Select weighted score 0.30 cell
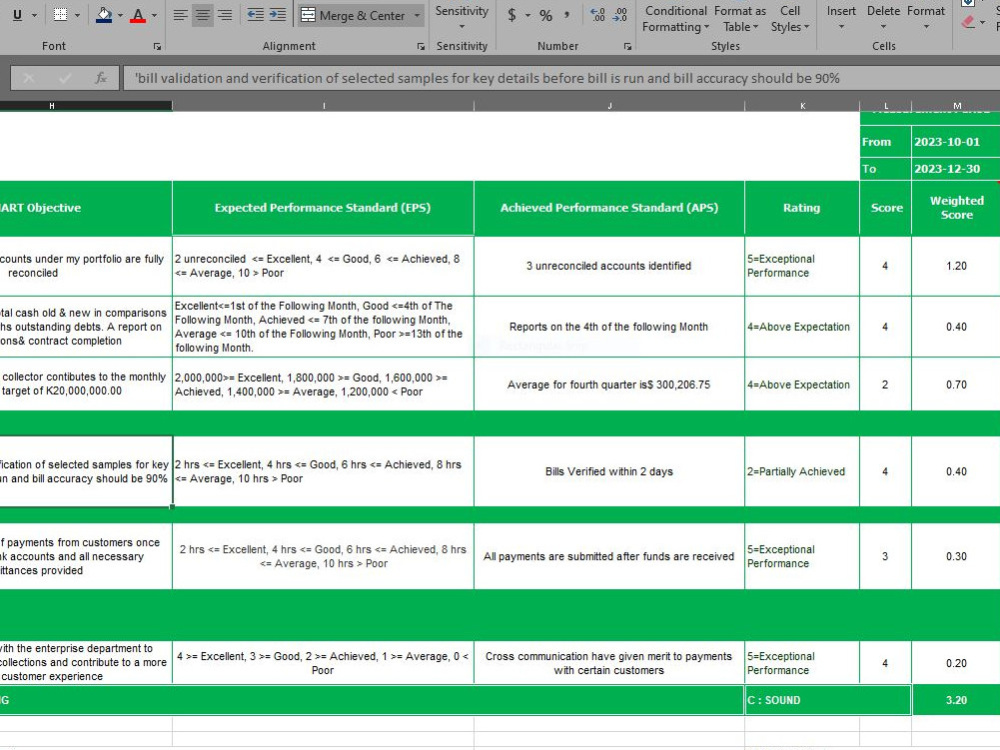The width and height of the screenshot is (1000, 750). pos(956,556)
